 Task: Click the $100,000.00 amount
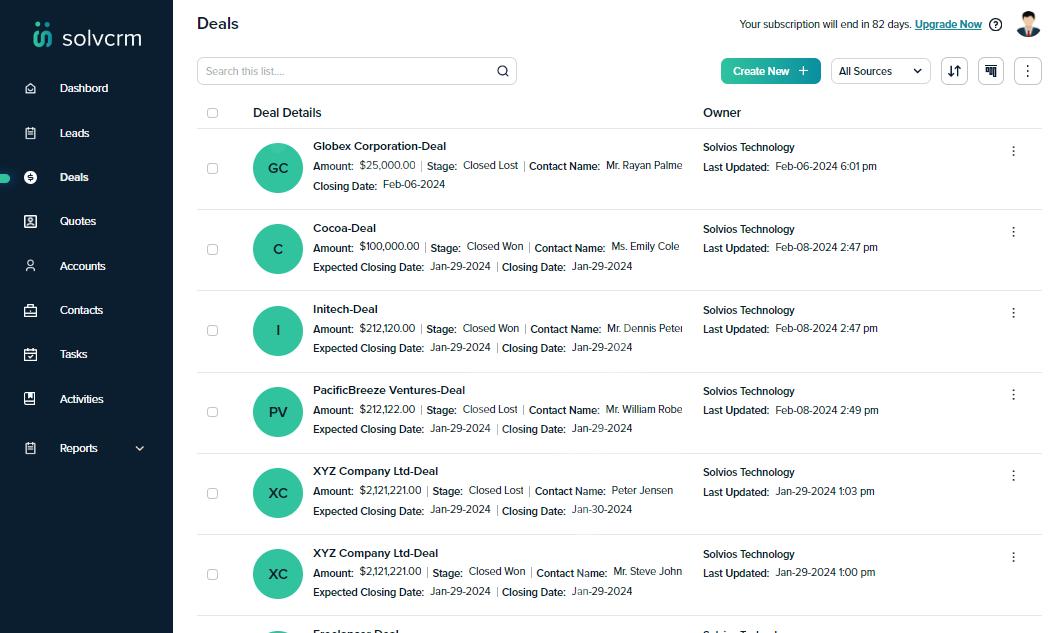(x=389, y=247)
